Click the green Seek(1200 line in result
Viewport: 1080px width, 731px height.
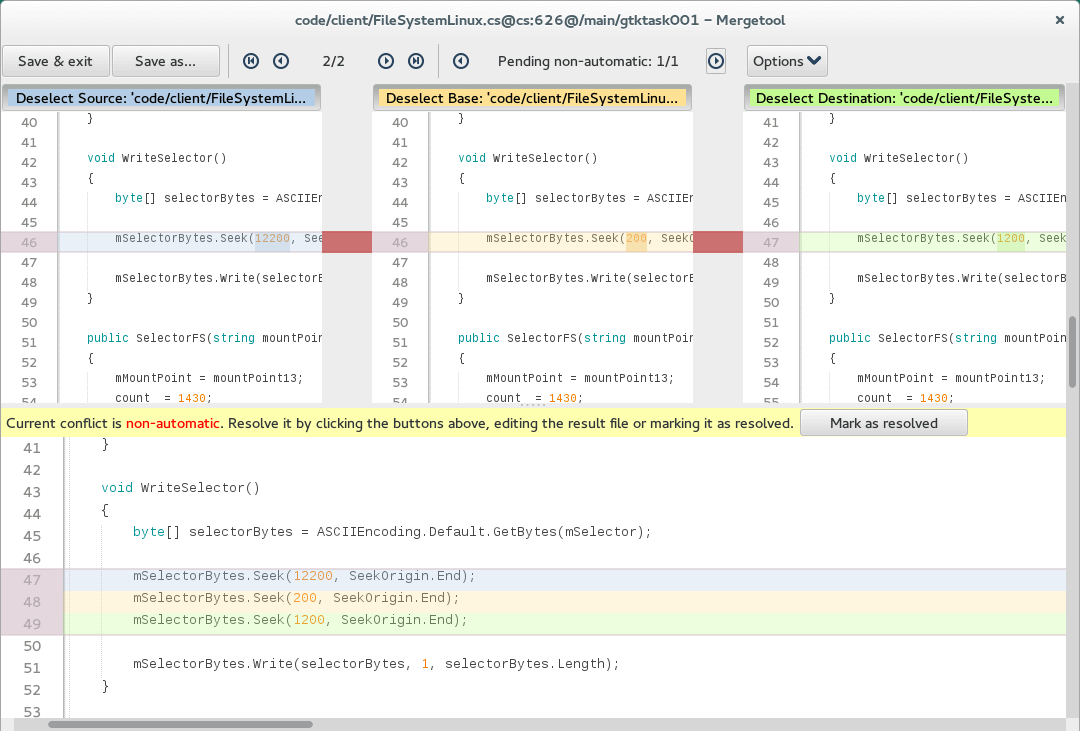tap(300, 621)
